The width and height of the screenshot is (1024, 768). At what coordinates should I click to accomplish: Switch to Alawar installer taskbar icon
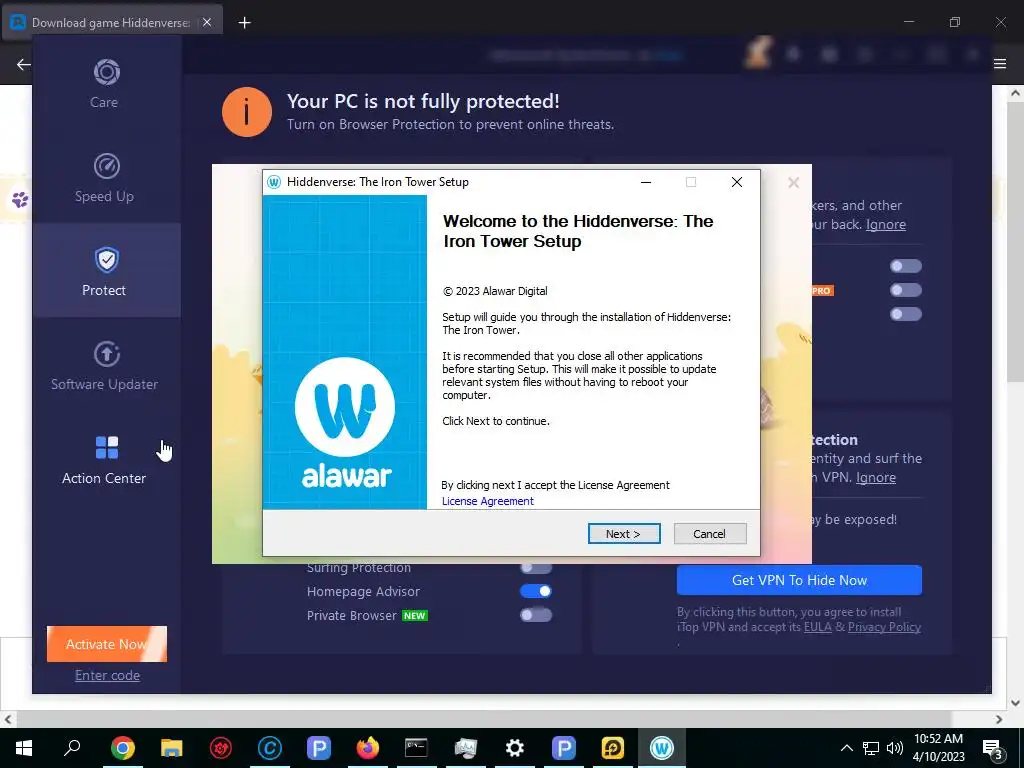[x=662, y=748]
